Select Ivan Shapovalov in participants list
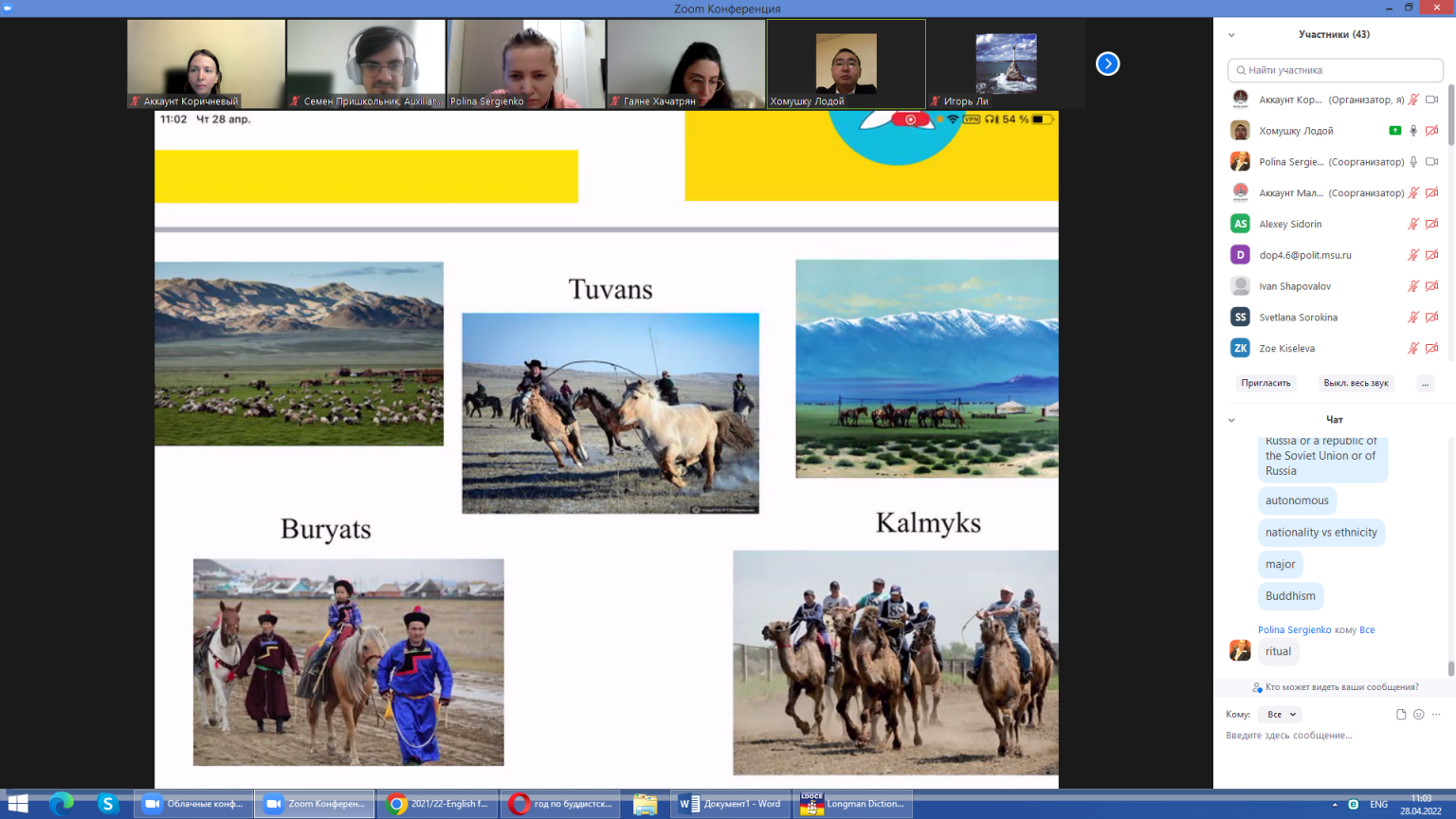The height and width of the screenshot is (819, 1456). (x=1295, y=286)
